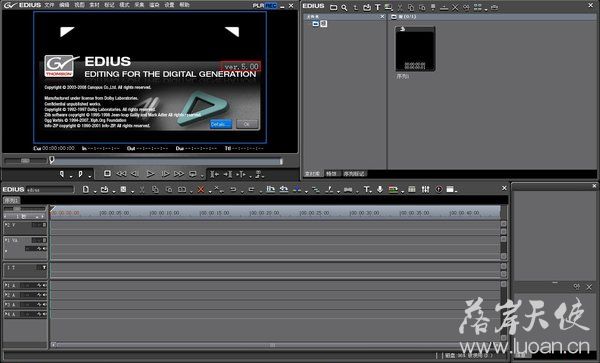Click the Set Out point icon in player
Image resolution: width=600 pixels, height=363 pixels.
(80, 174)
